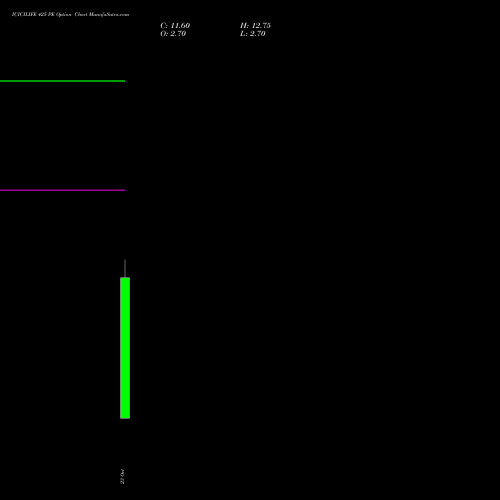Click the close value "C: 11.60"
The height and width of the screenshot is (500, 500).
coord(175,26)
